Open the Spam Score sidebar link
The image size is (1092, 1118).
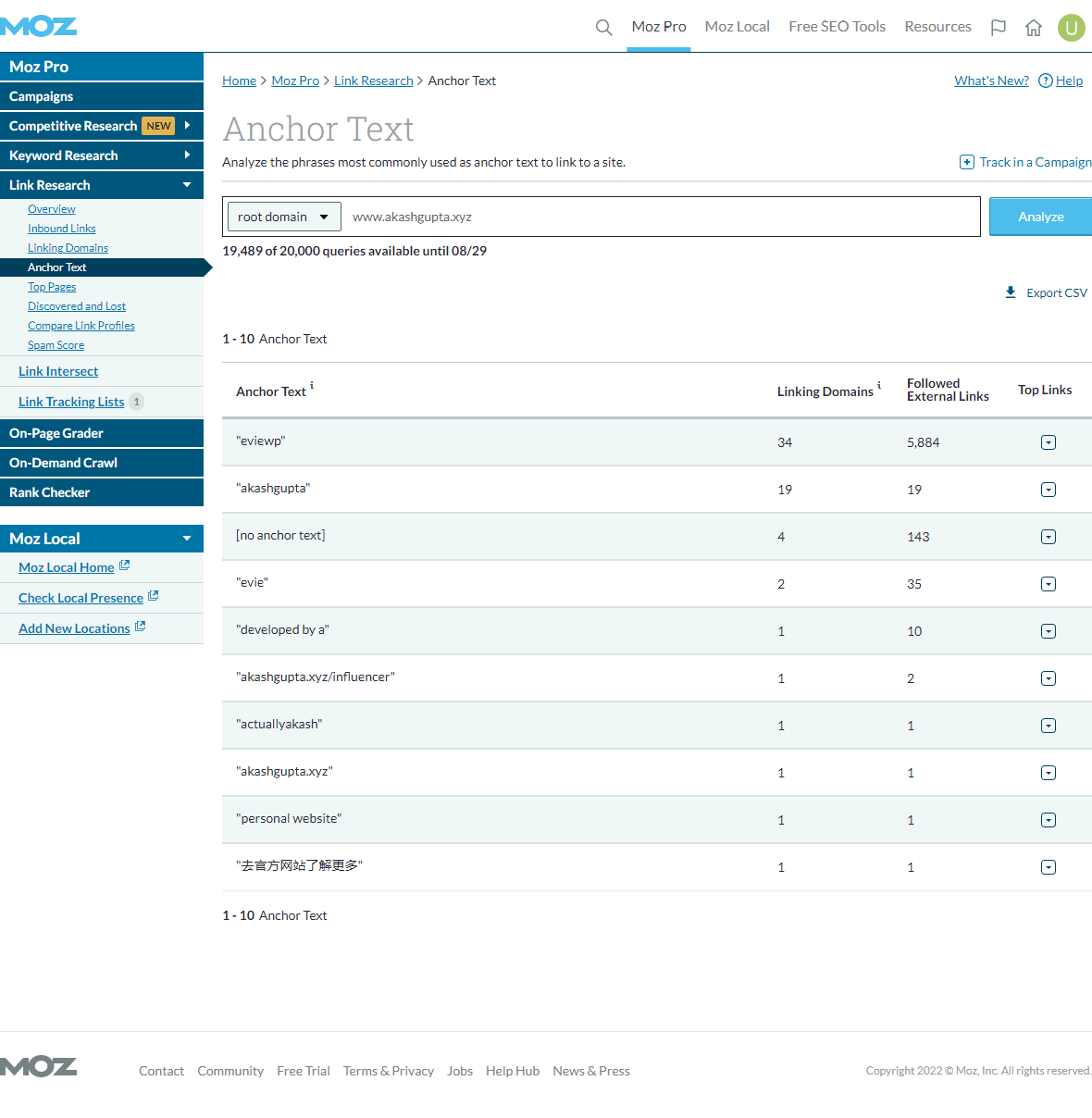tap(56, 345)
